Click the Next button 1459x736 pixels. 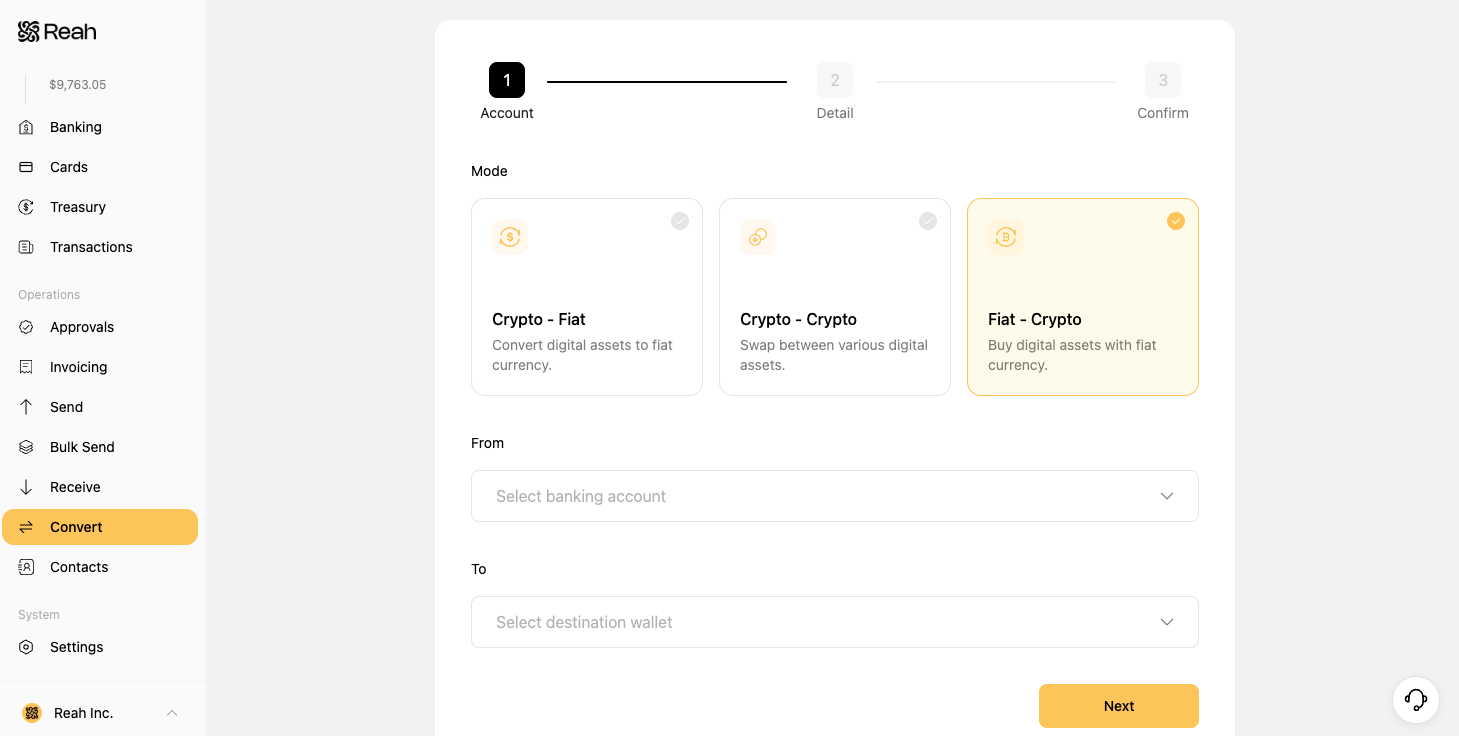pos(1119,706)
